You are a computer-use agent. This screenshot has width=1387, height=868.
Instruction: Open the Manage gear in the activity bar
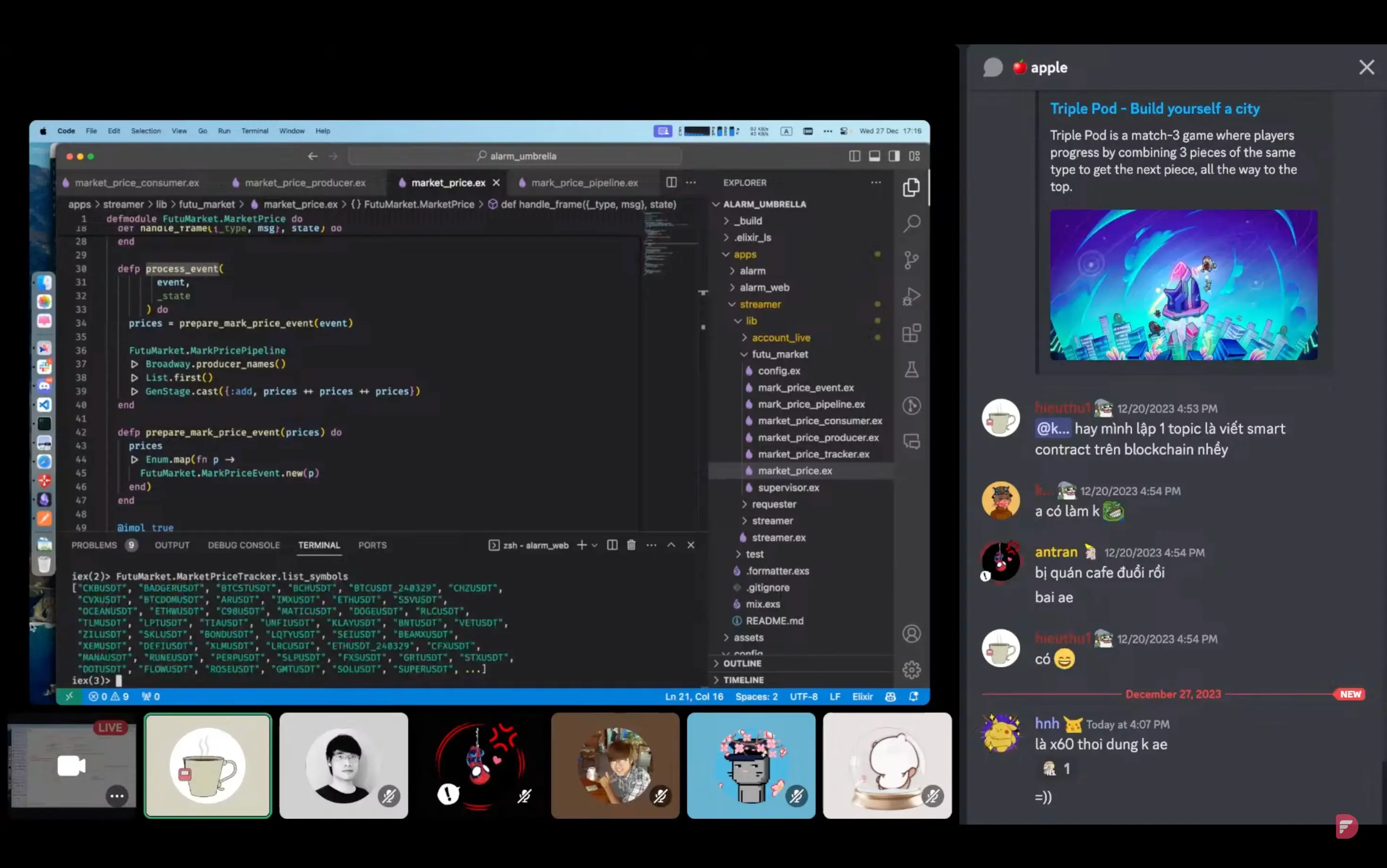pos(911,670)
